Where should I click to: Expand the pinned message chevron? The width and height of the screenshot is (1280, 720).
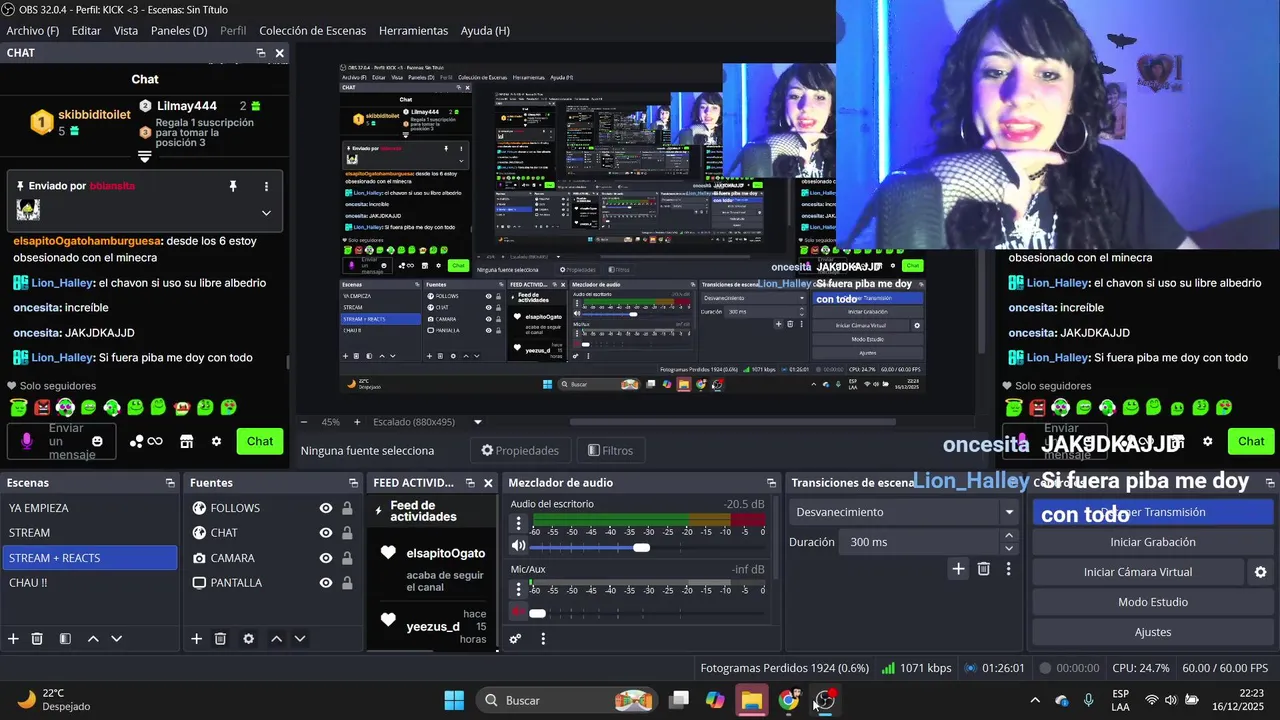pos(266,213)
